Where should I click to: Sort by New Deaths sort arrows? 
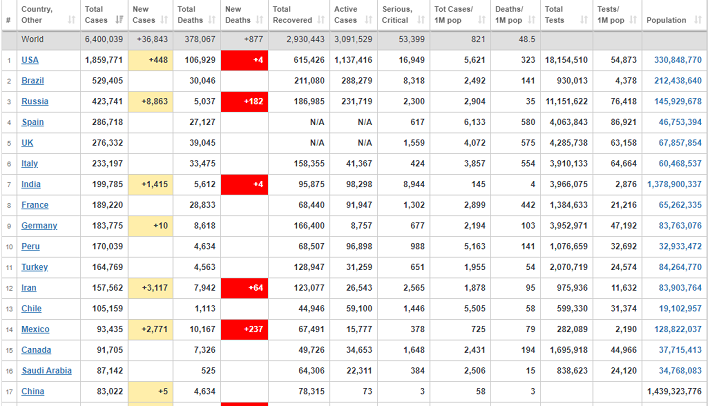259,20
